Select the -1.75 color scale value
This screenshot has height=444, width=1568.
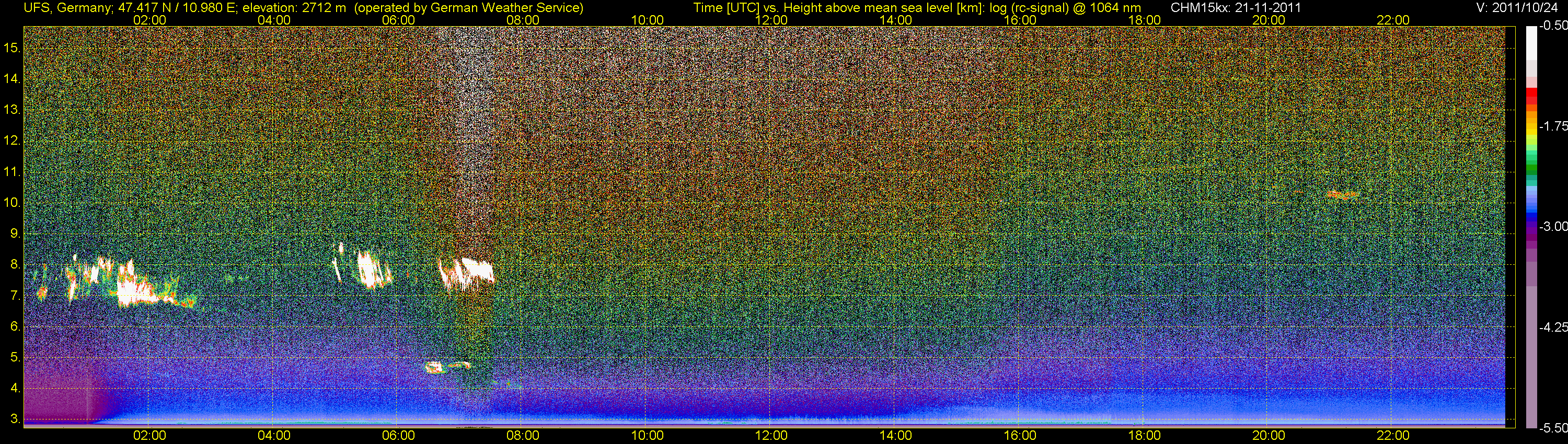1553,126
